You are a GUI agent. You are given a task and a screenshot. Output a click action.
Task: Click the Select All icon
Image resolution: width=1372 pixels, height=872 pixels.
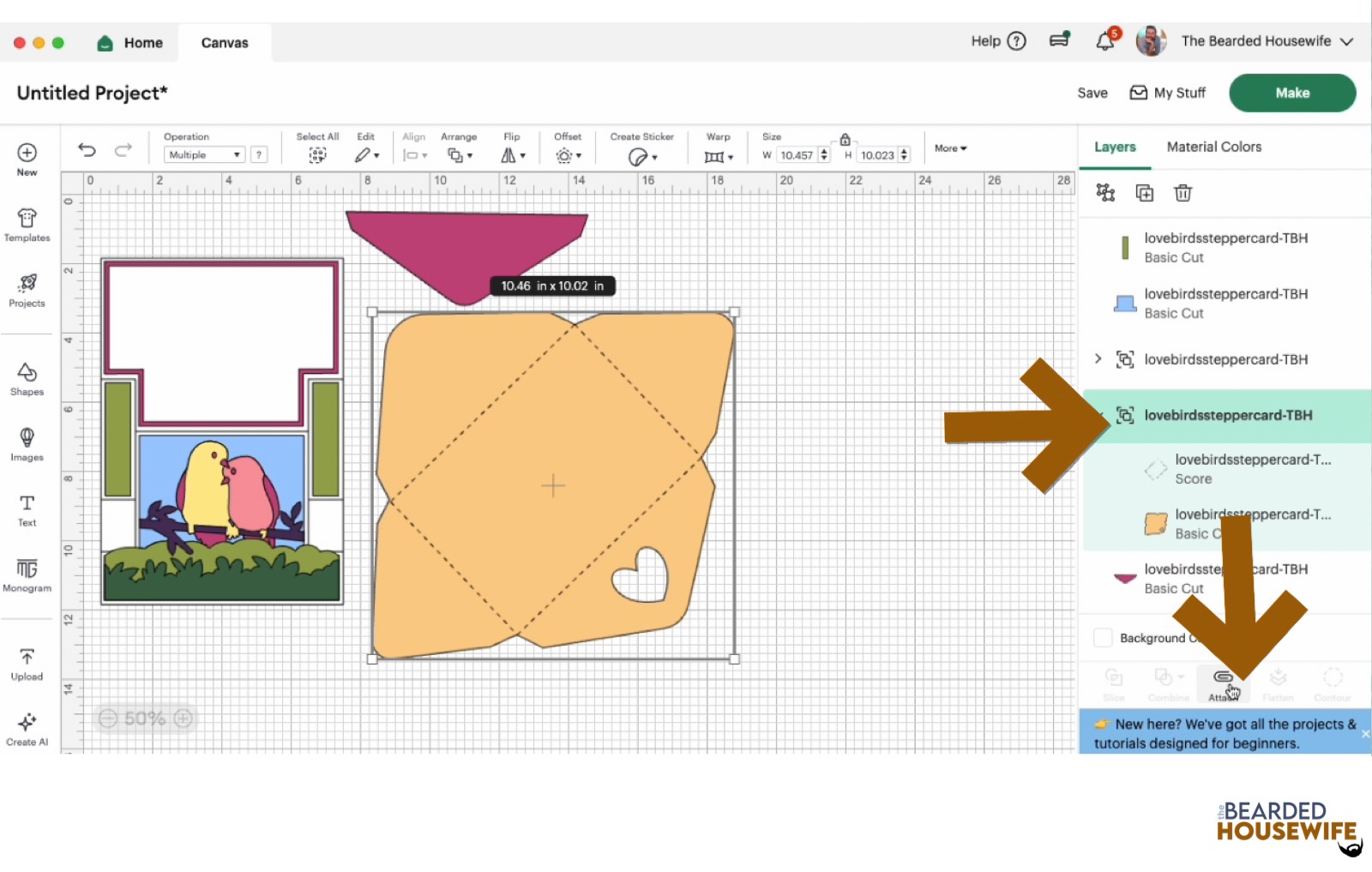(316, 154)
